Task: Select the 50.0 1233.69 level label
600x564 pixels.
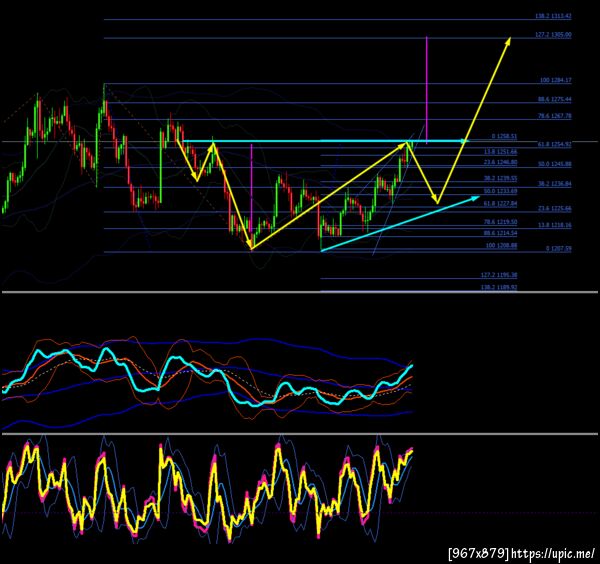Action: [501, 191]
